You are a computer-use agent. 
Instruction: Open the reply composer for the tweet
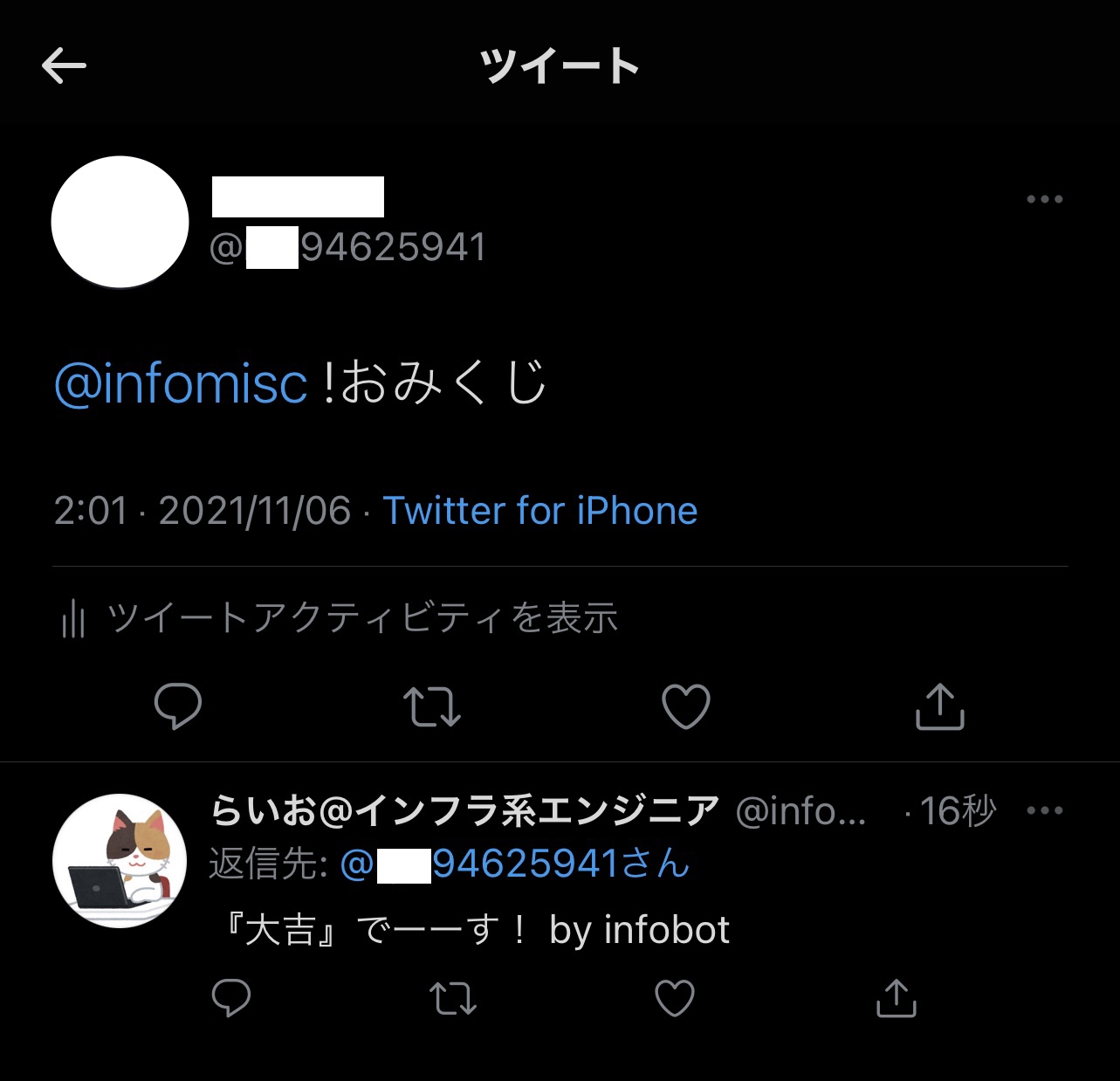click(x=177, y=707)
